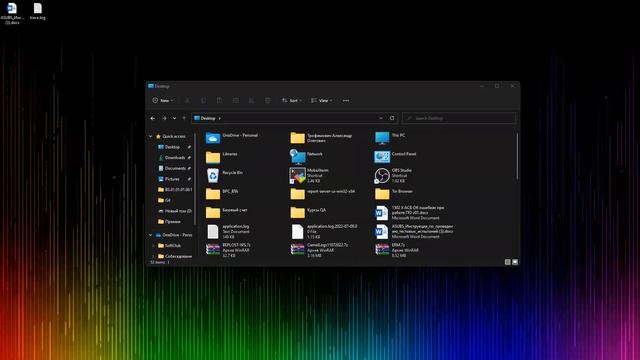Open the Git folder in sidebar
640x360 pixels.
pos(164,200)
